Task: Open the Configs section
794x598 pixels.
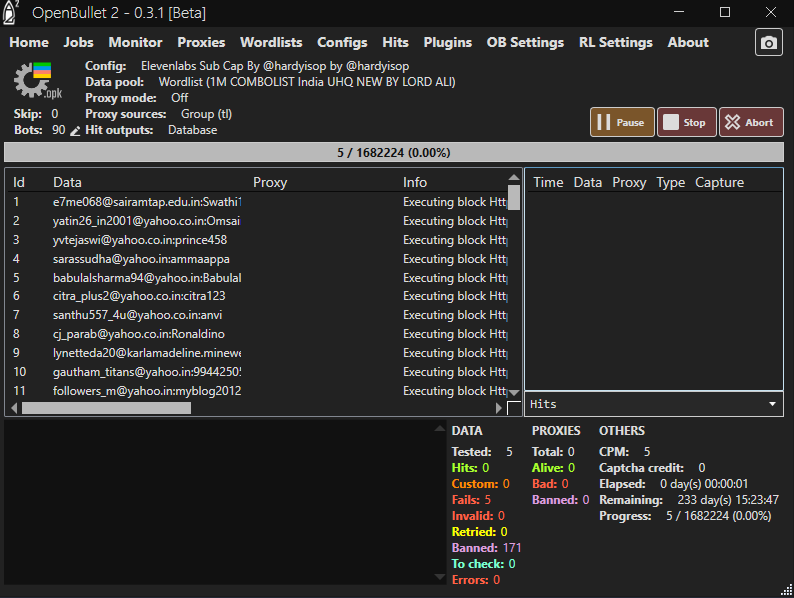Action: pyautogui.click(x=342, y=43)
